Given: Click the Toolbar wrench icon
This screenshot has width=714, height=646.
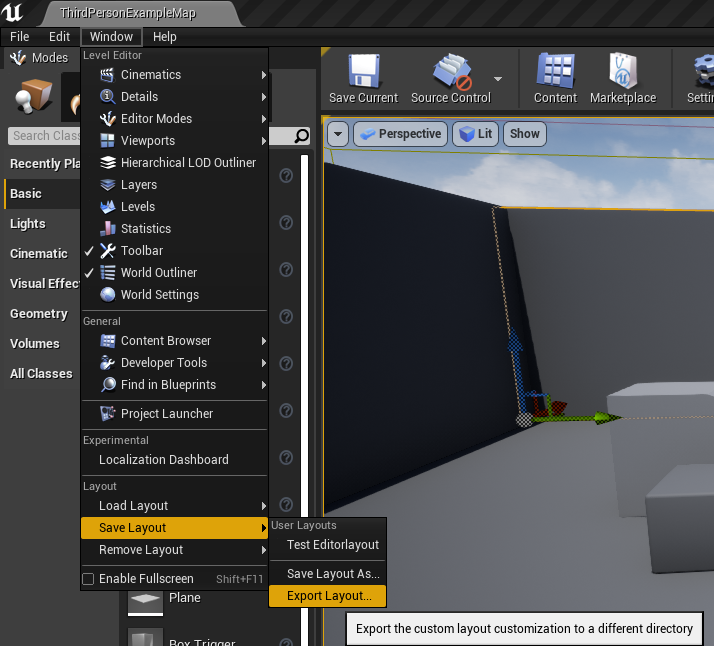Looking at the screenshot, I should point(107,251).
